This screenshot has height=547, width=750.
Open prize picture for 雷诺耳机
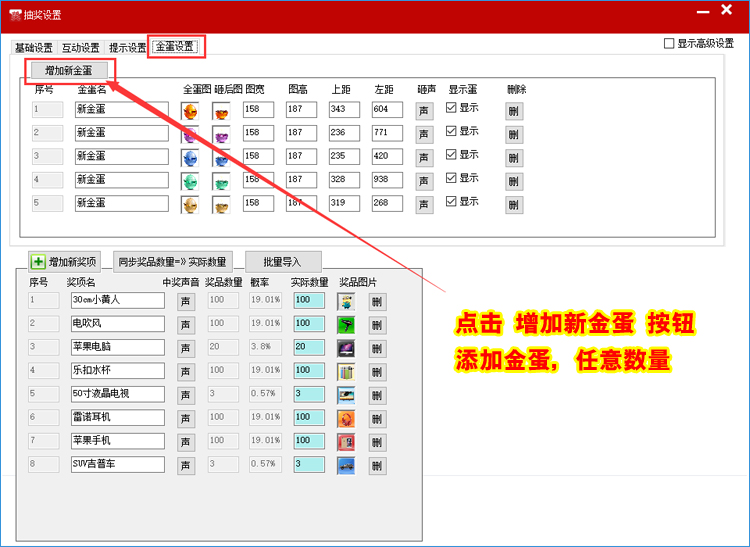point(346,419)
